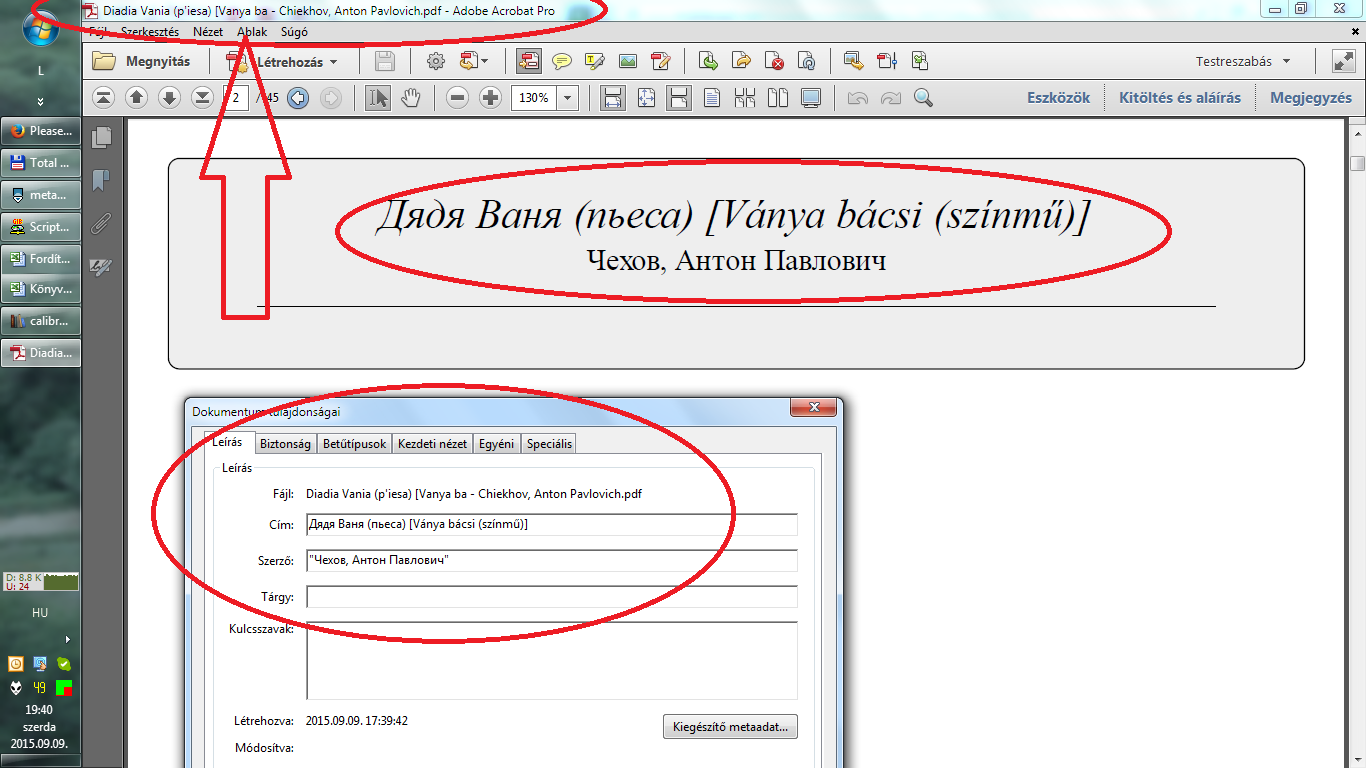Viewport: 1366px width, 768px height.
Task: Go to next page down arrow
Action: (x=170, y=98)
